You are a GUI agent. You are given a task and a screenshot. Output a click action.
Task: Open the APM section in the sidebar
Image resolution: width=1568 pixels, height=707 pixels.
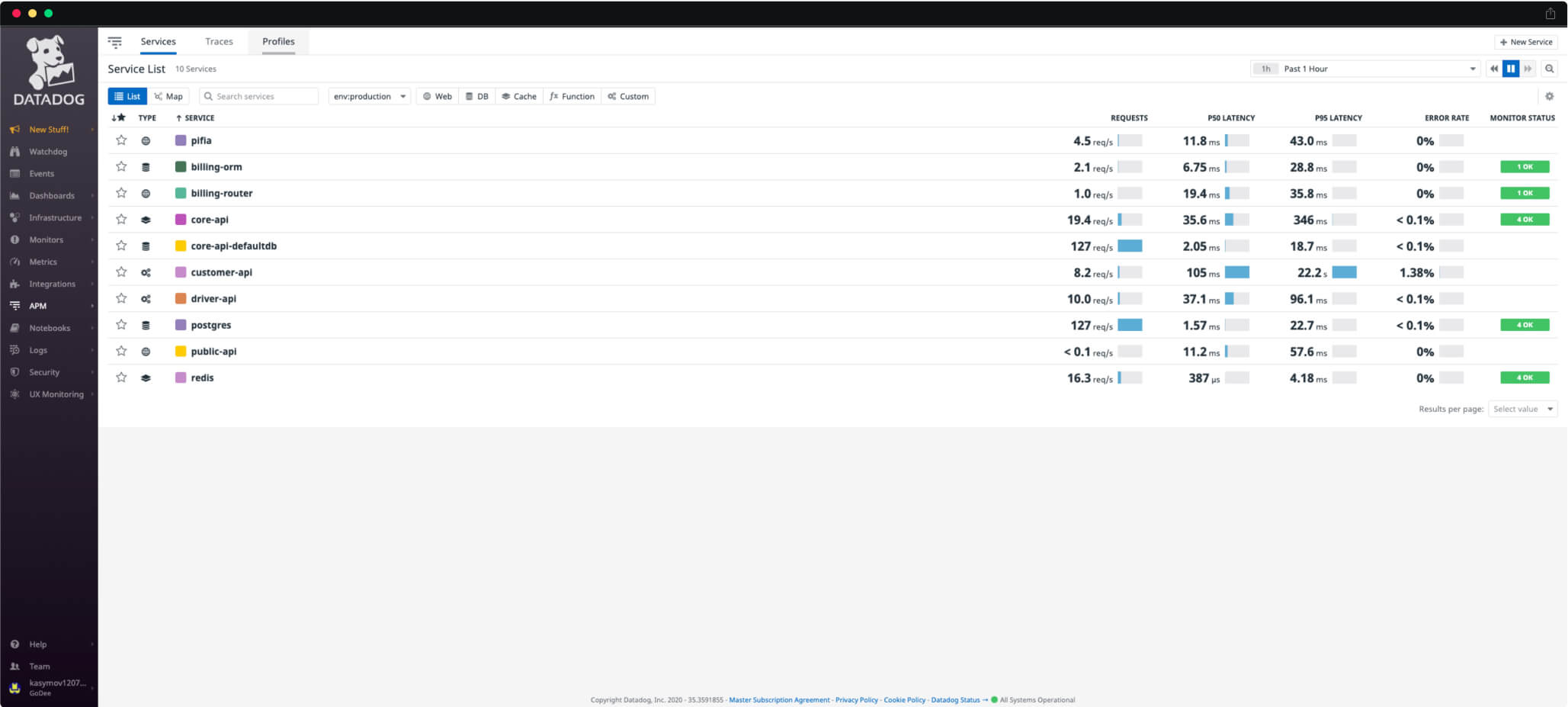click(x=35, y=305)
